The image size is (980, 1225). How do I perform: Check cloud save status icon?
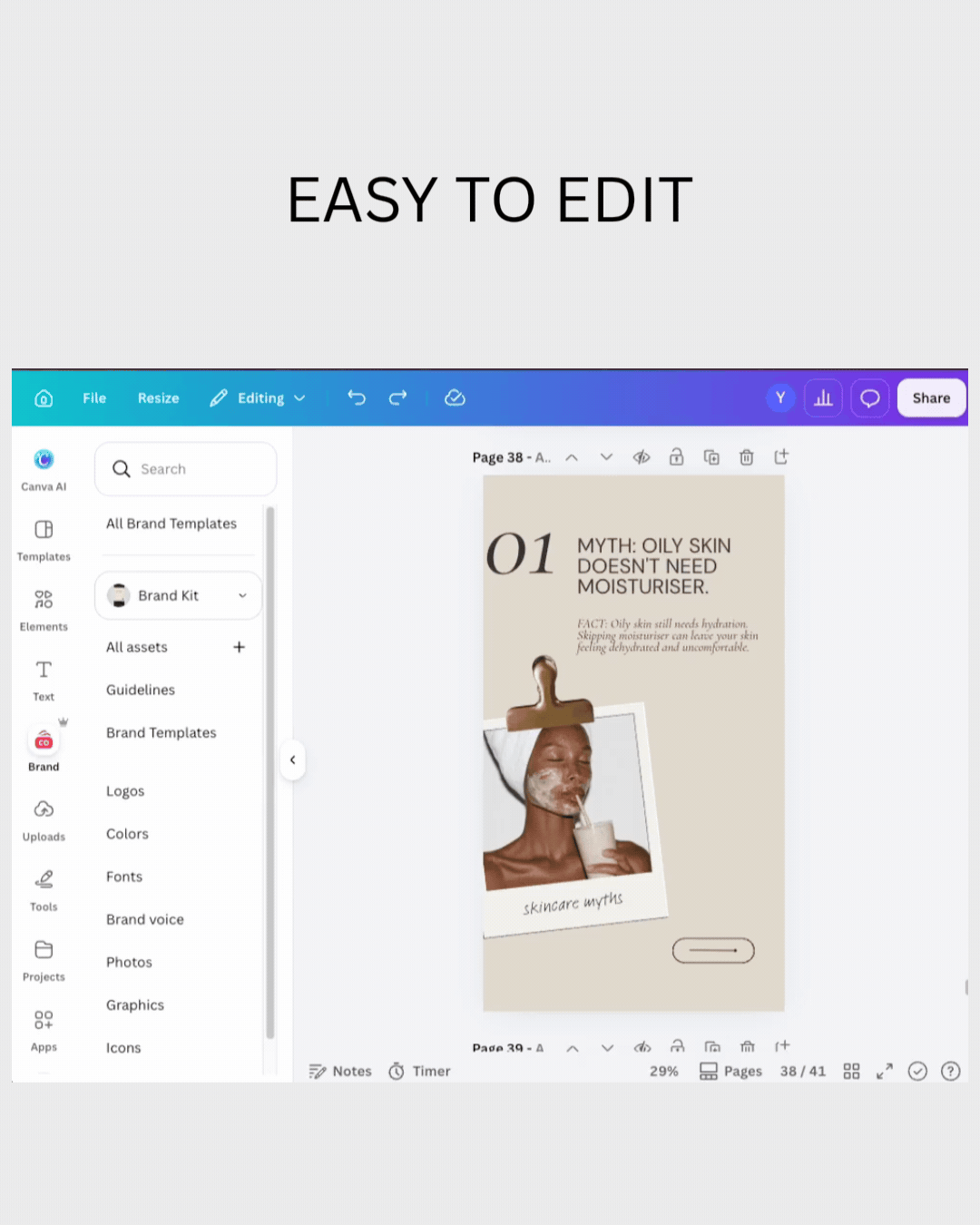455,397
